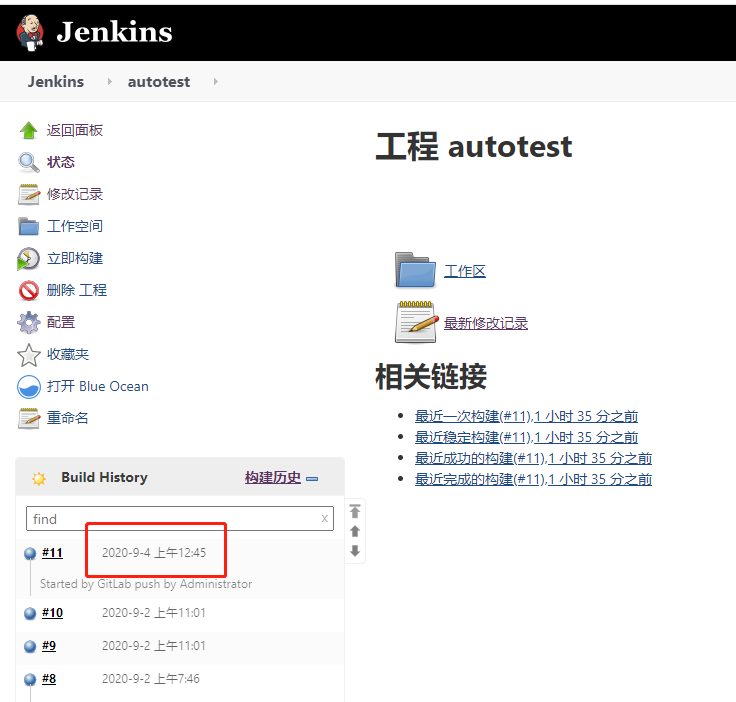Open build #10
Screen dimensions: 736x702
click(x=52, y=612)
